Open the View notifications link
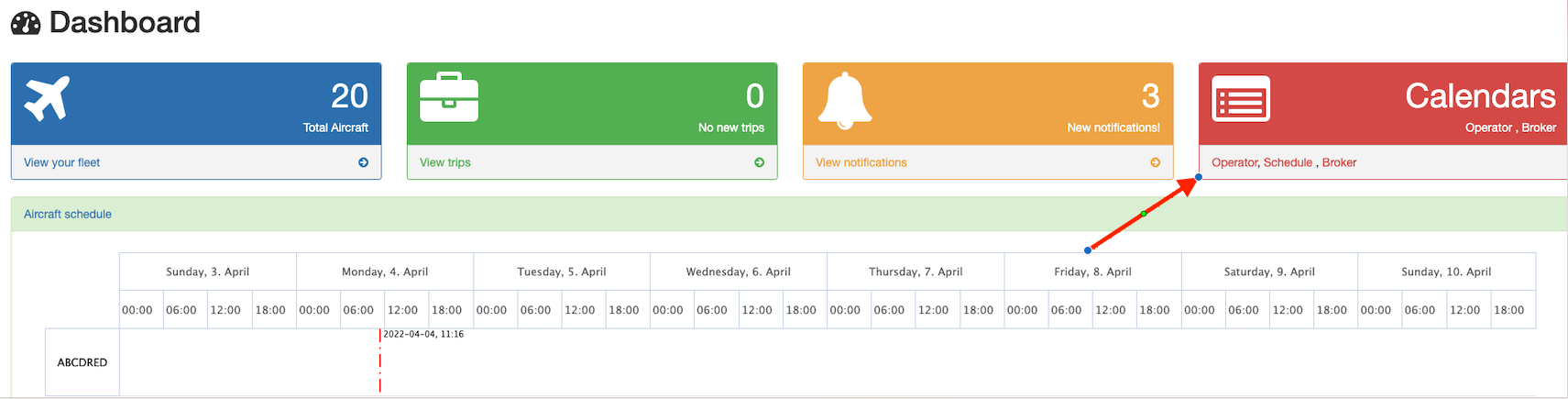1568x399 pixels. click(861, 162)
